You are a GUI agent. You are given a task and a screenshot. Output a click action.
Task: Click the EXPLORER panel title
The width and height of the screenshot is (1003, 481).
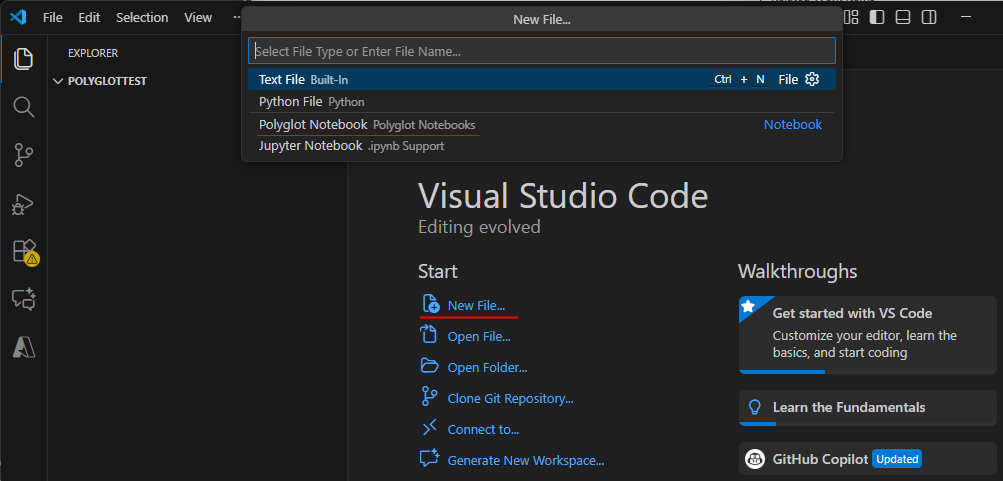[x=93, y=53]
